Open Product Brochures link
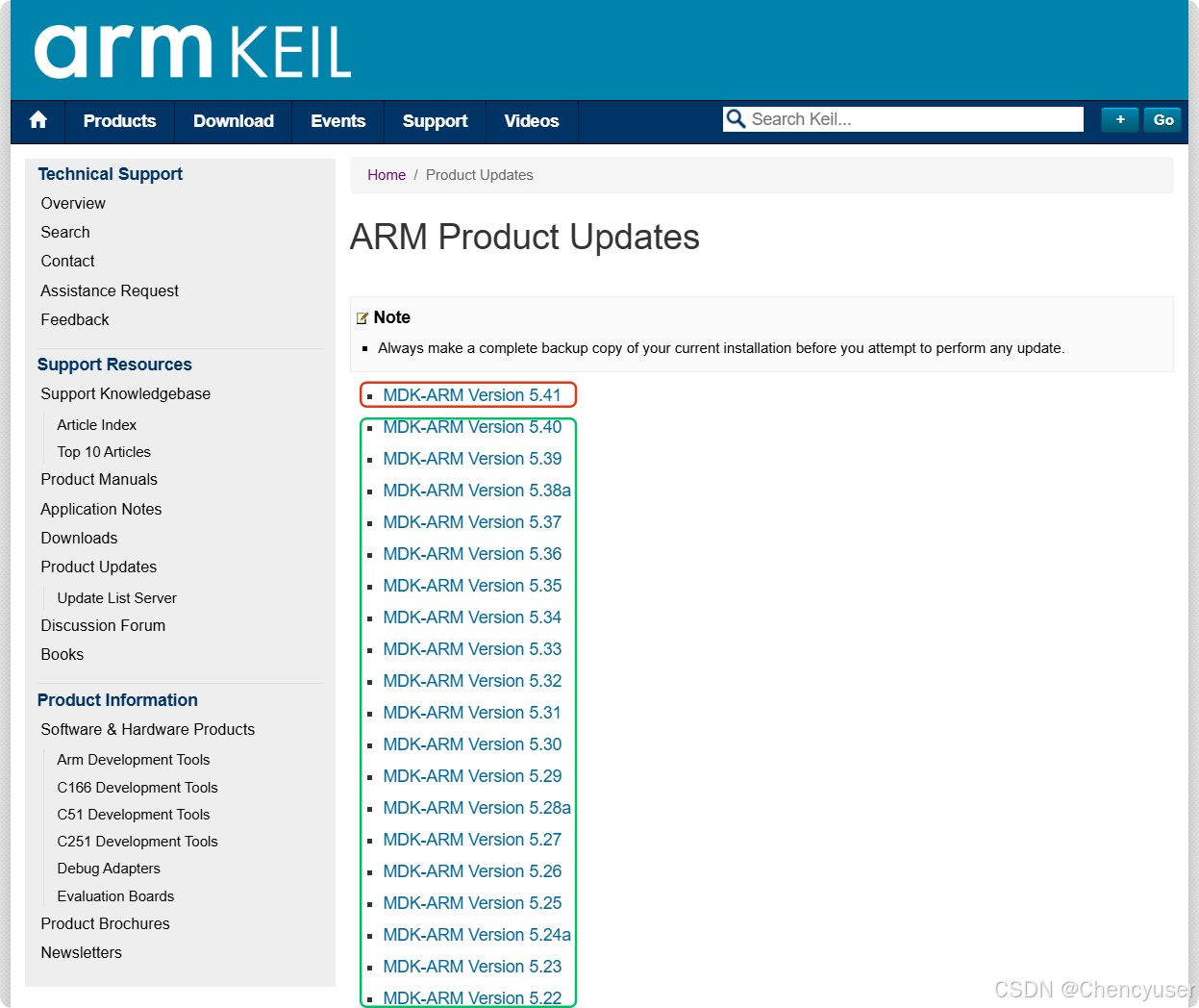 tap(106, 924)
